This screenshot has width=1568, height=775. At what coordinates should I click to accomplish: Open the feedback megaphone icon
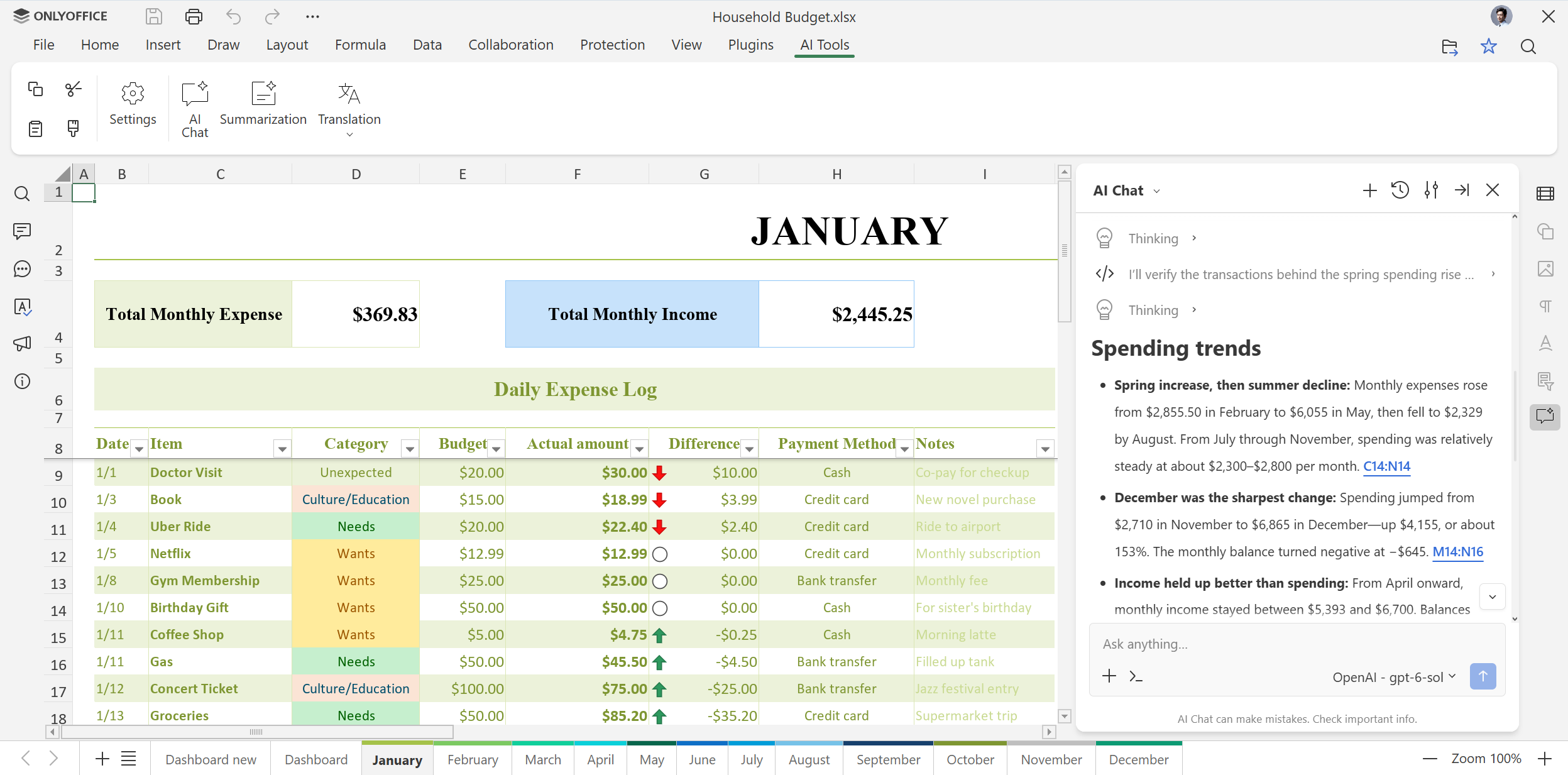[22, 344]
